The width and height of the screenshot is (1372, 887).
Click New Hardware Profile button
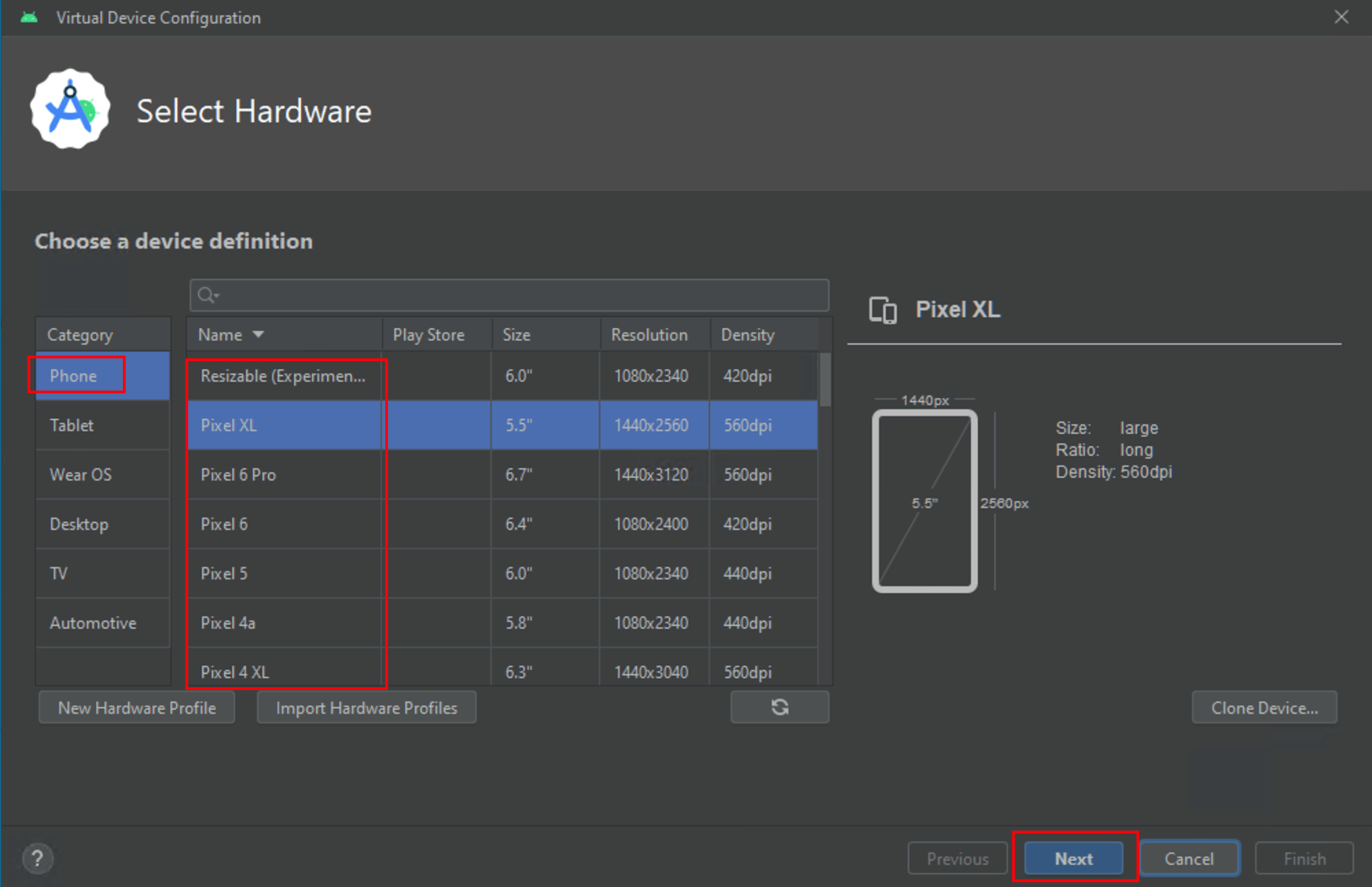coord(137,707)
